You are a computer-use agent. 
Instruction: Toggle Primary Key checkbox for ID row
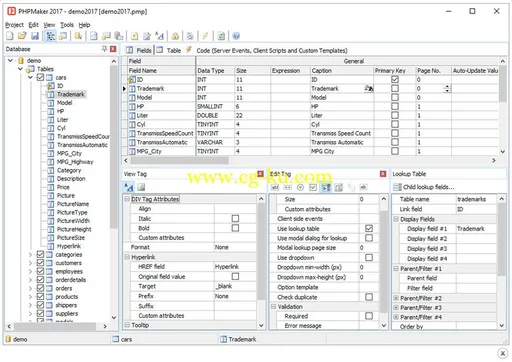click(x=395, y=79)
